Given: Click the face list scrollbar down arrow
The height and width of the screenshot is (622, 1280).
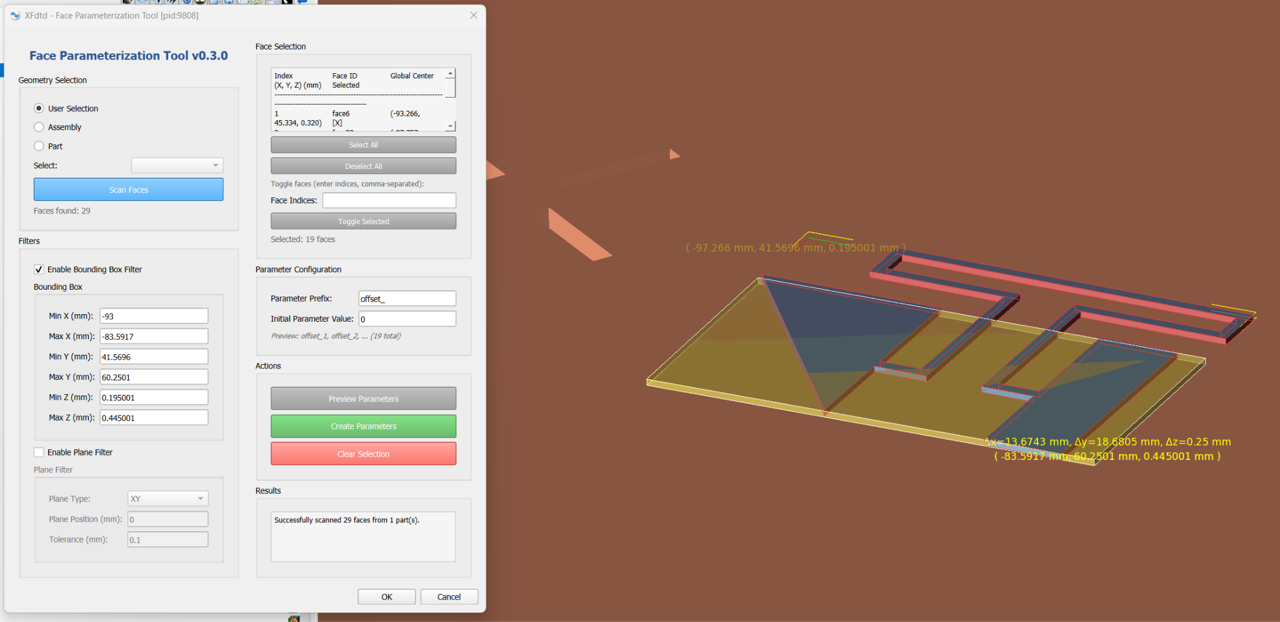Looking at the screenshot, I should [451, 126].
